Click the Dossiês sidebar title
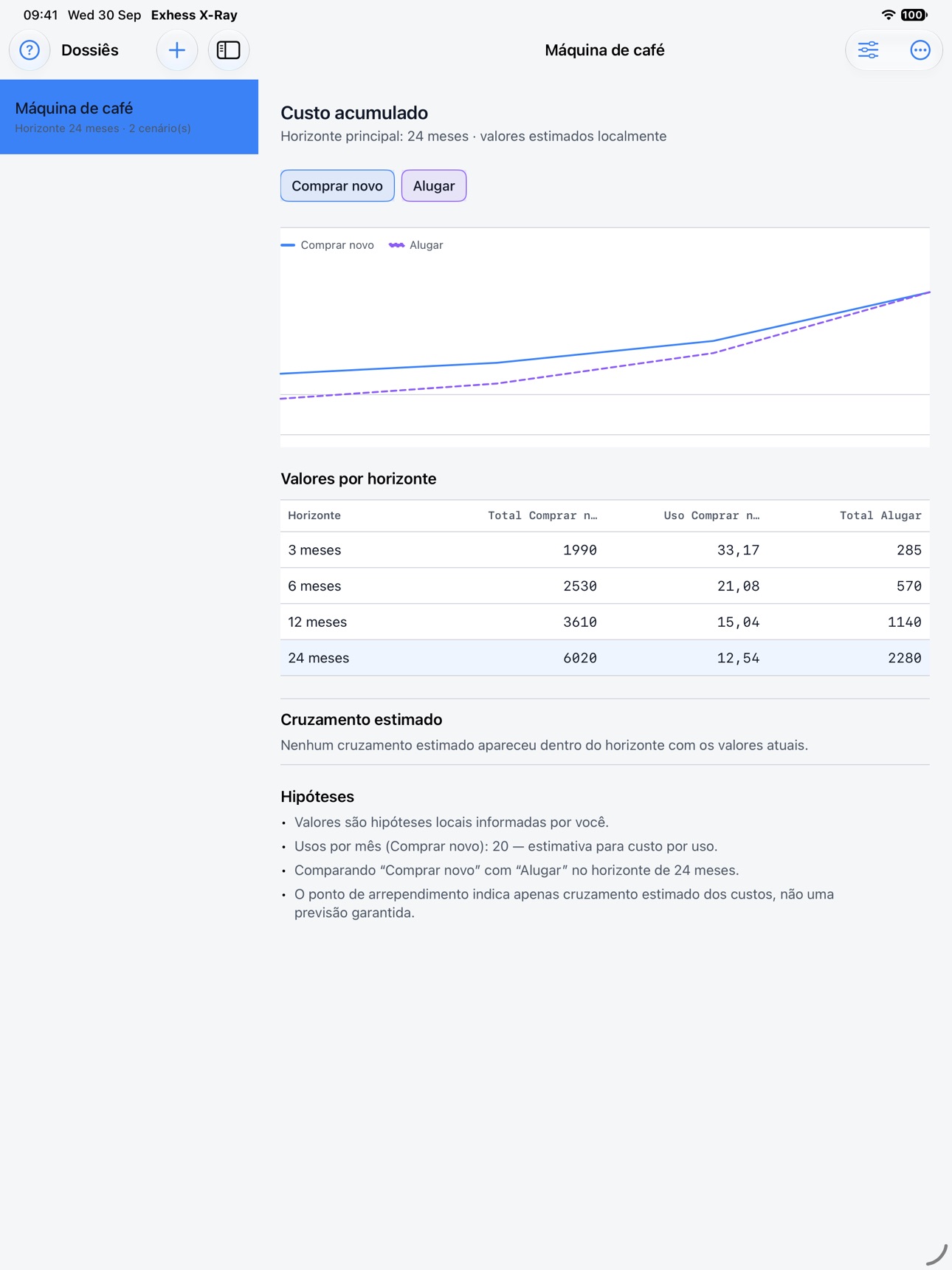This screenshot has height=1270, width=952. (90, 50)
